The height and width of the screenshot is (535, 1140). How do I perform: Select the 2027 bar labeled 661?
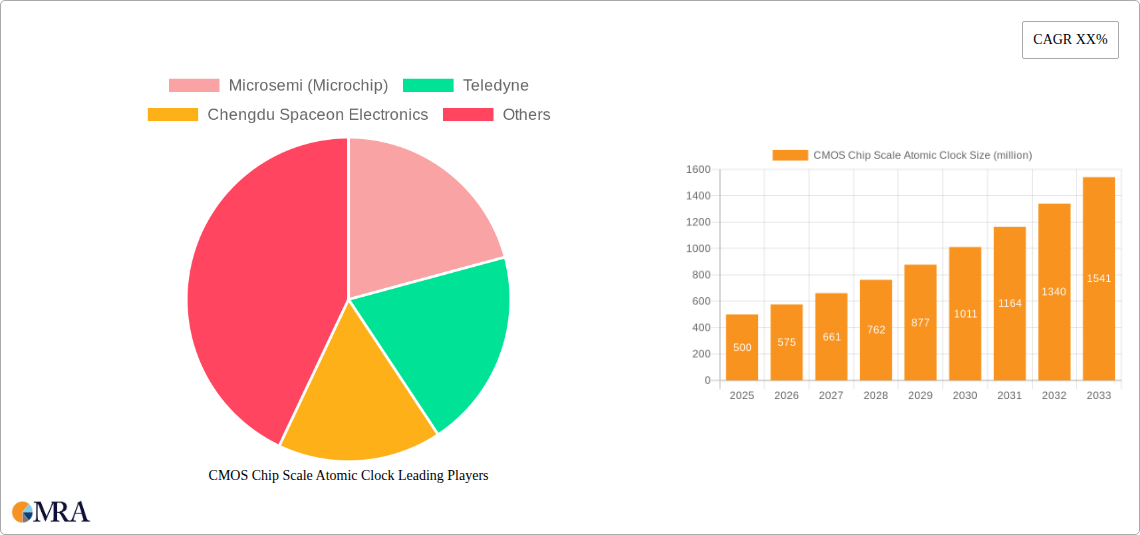(831, 337)
